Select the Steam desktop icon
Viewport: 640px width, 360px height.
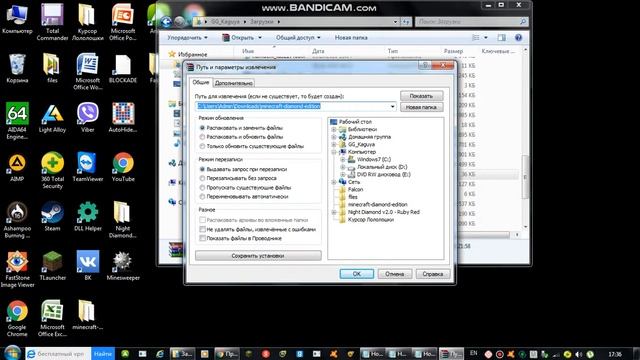[52, 216]
